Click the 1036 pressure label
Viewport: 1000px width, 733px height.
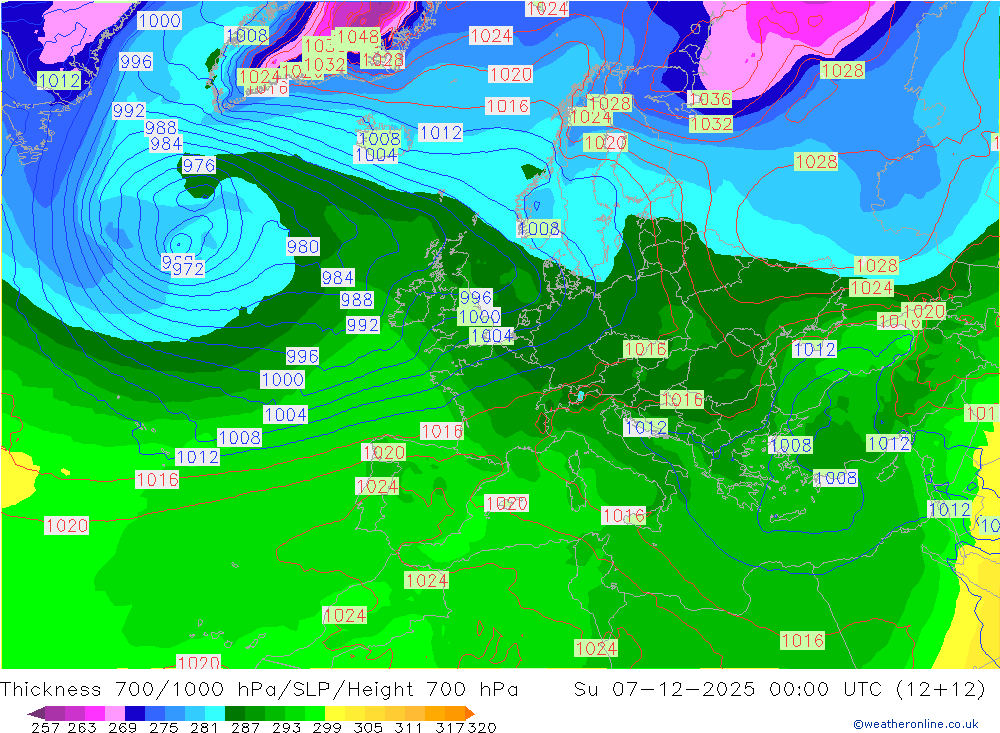pyautogui.click(x=710, y=100)
